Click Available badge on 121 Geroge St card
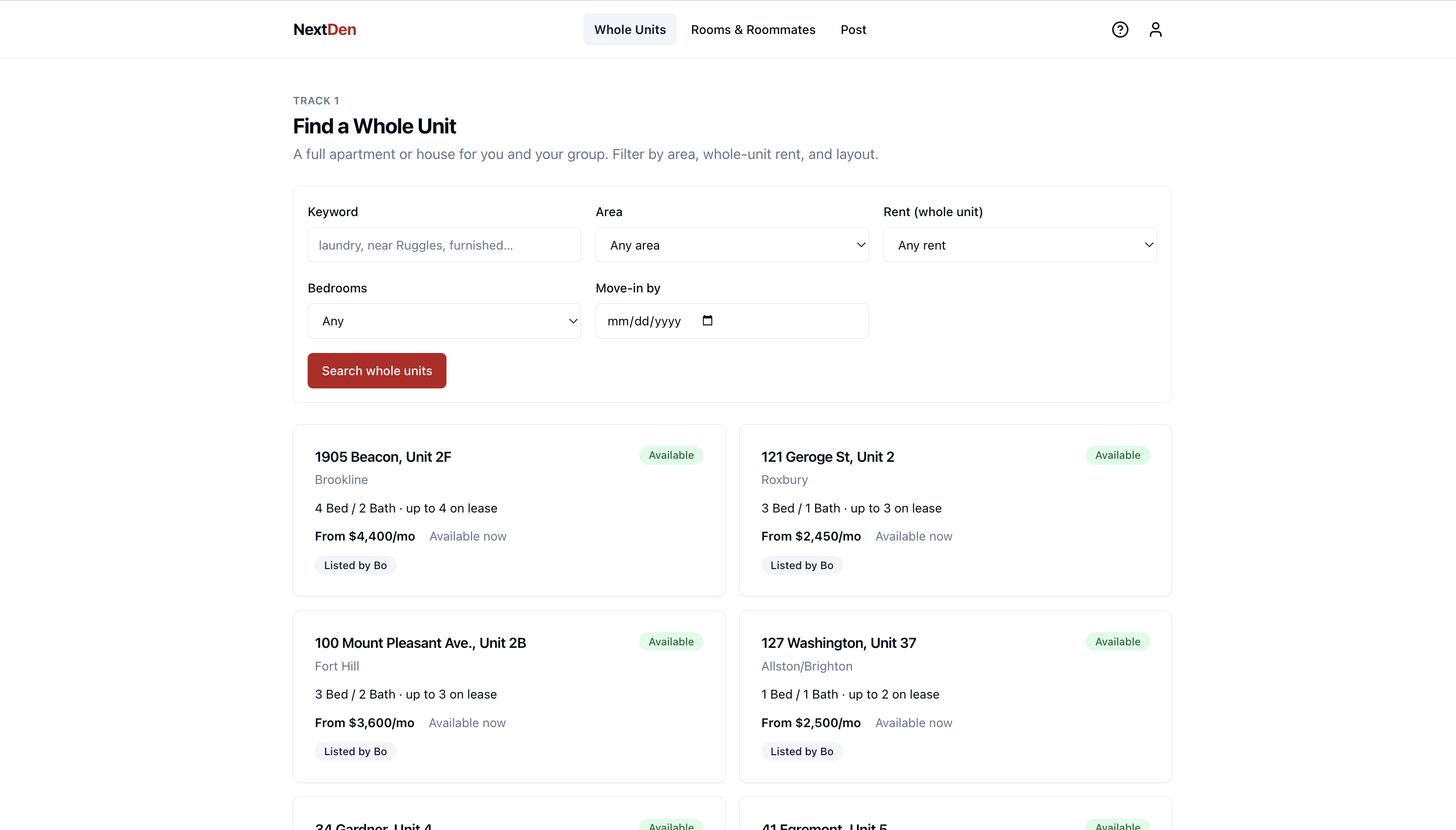The height and width of the screenshot is (830, 1456). [x=1117, y=455]
